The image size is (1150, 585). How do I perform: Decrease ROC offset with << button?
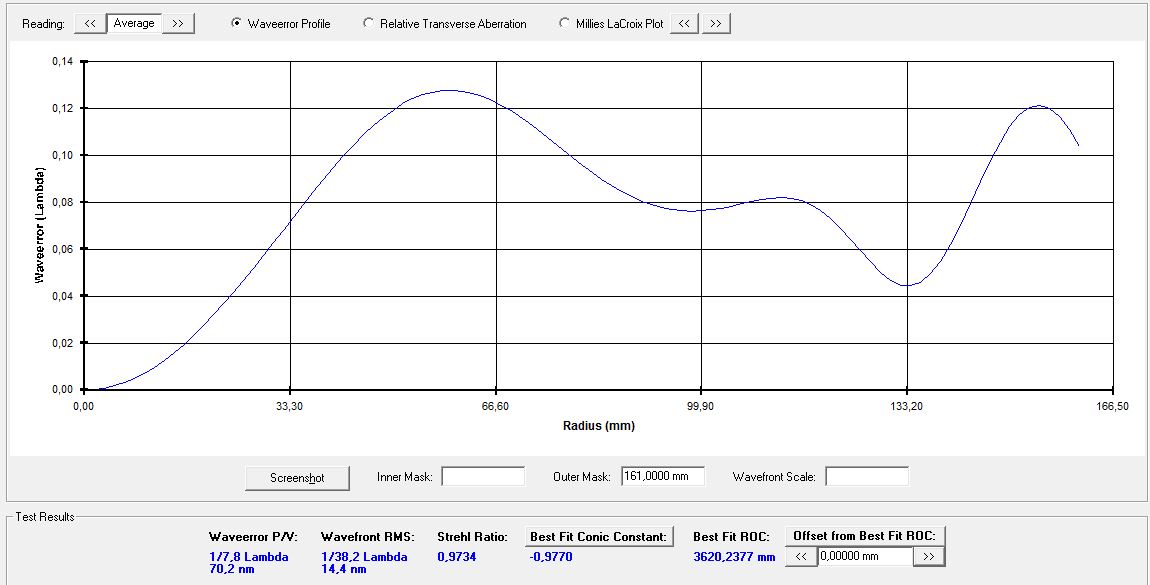(801, 556)
